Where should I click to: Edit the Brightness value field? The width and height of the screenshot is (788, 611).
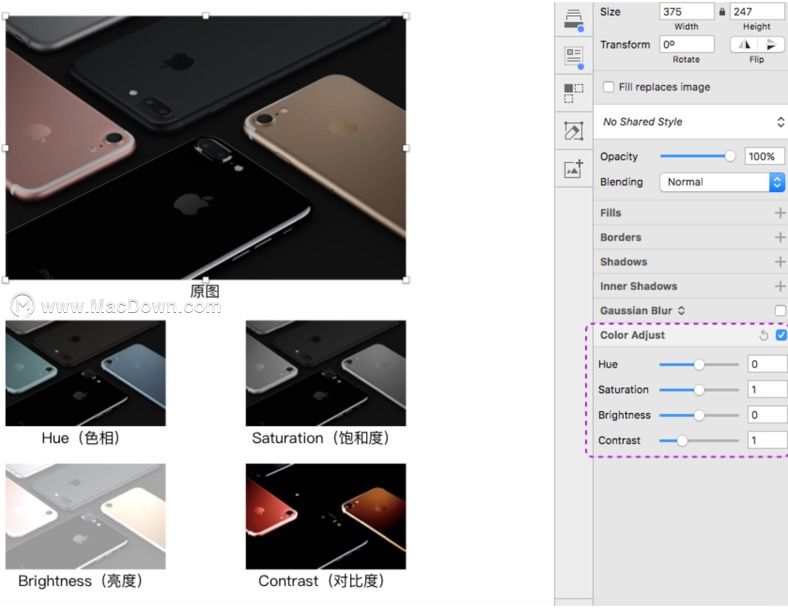coord(767,415)
